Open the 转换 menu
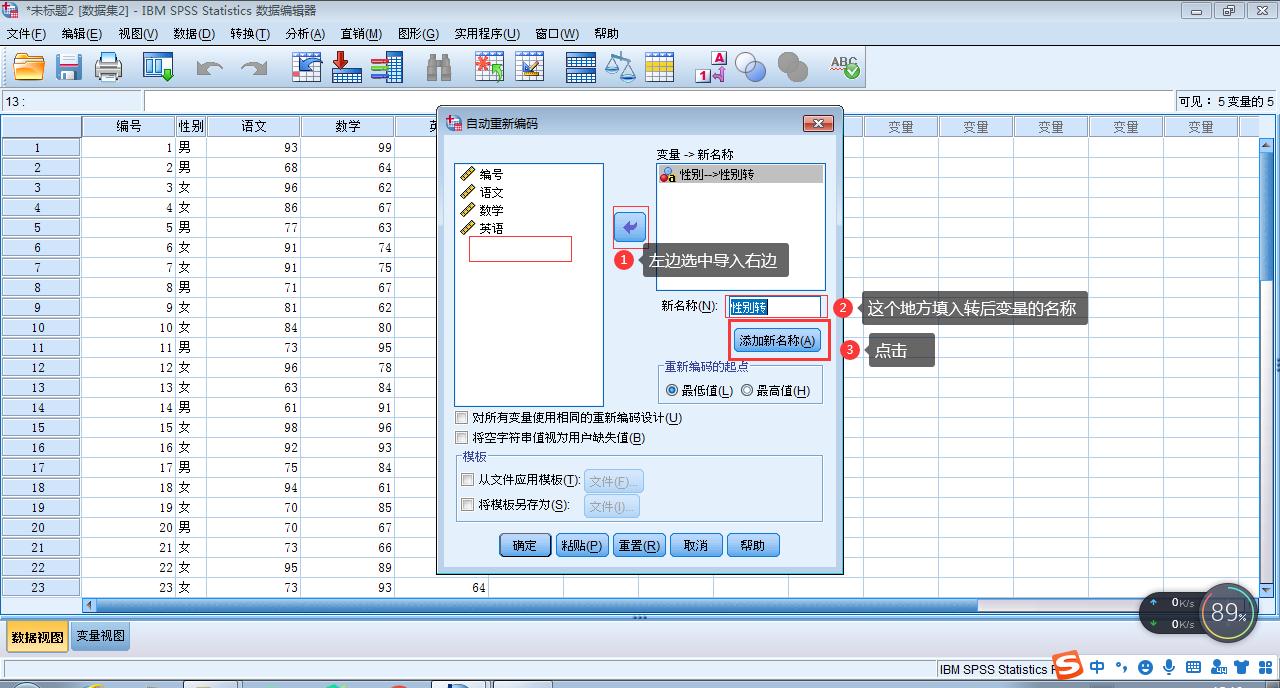1280x688 pixels. point(248,33)
